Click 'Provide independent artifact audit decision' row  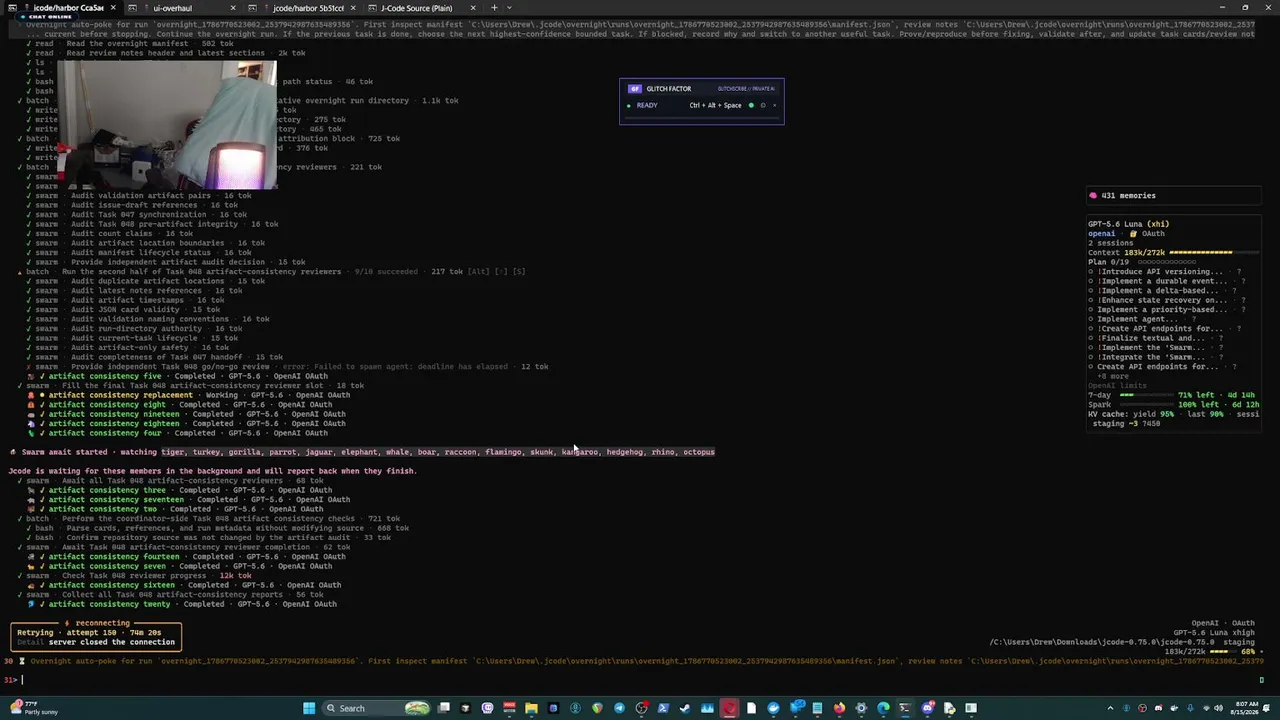(168, 262)
